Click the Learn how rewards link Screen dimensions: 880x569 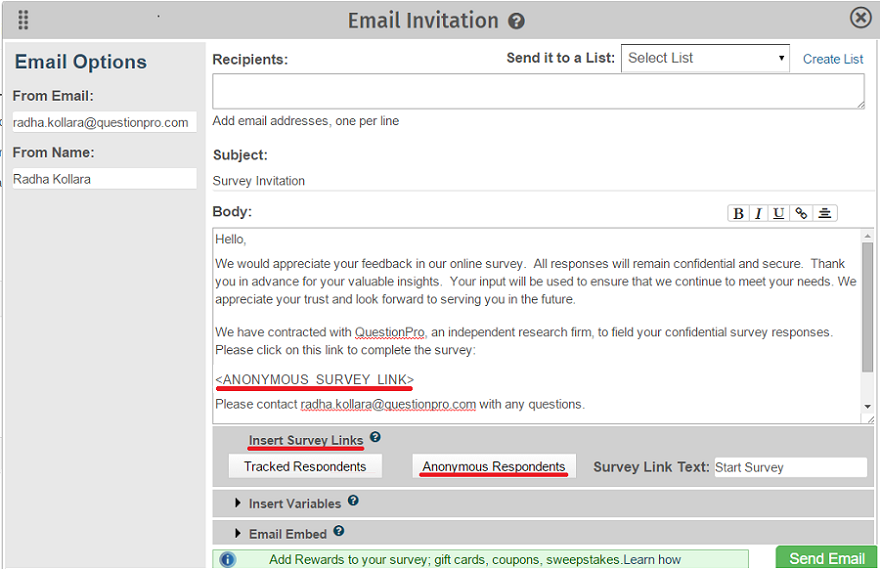pos(652,559)
